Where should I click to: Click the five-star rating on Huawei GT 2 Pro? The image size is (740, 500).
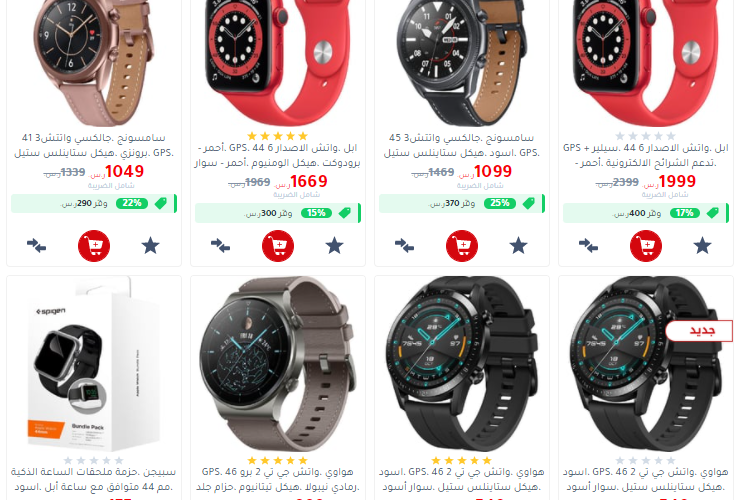278,460
